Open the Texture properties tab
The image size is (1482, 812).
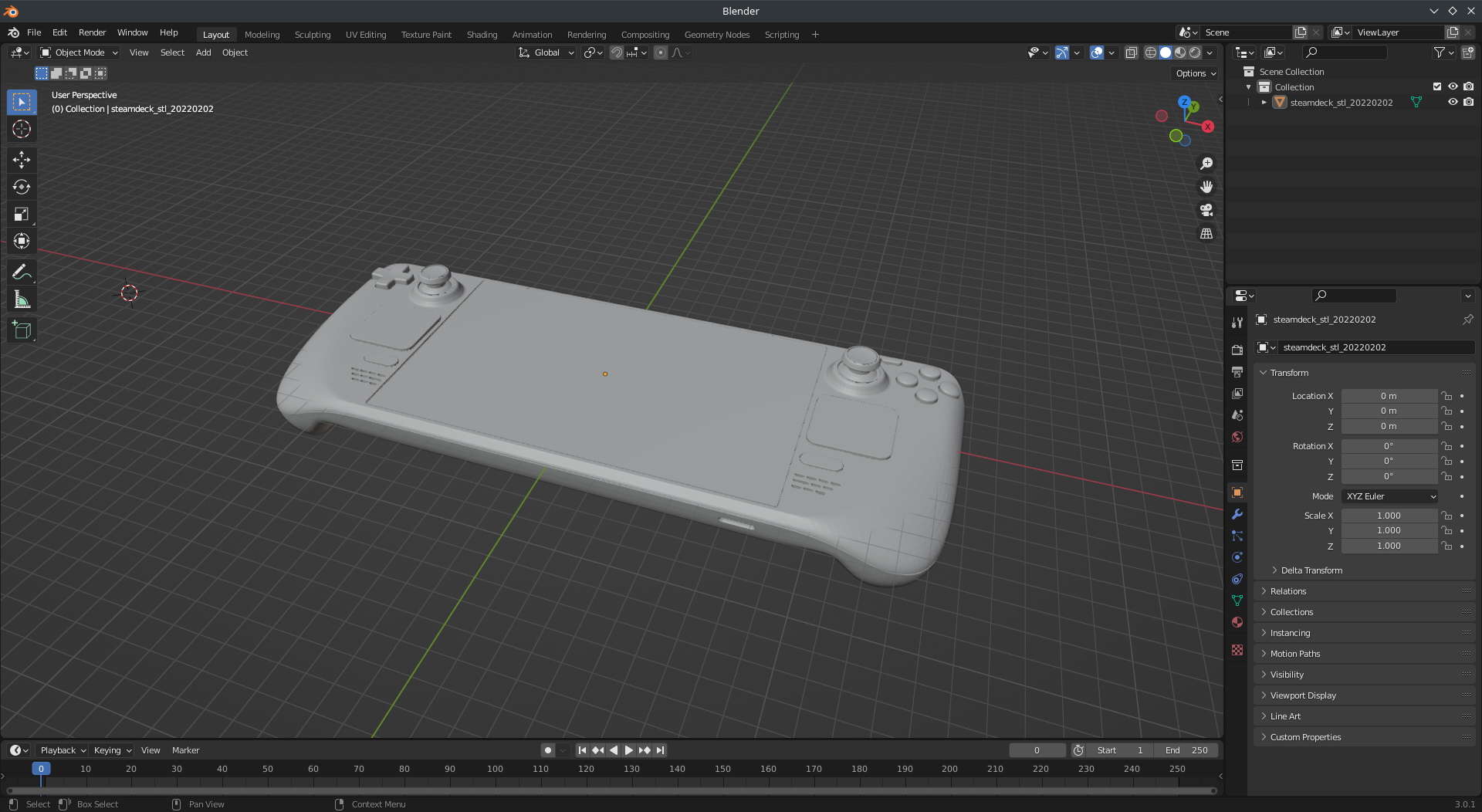click(x=1237, y=650)
